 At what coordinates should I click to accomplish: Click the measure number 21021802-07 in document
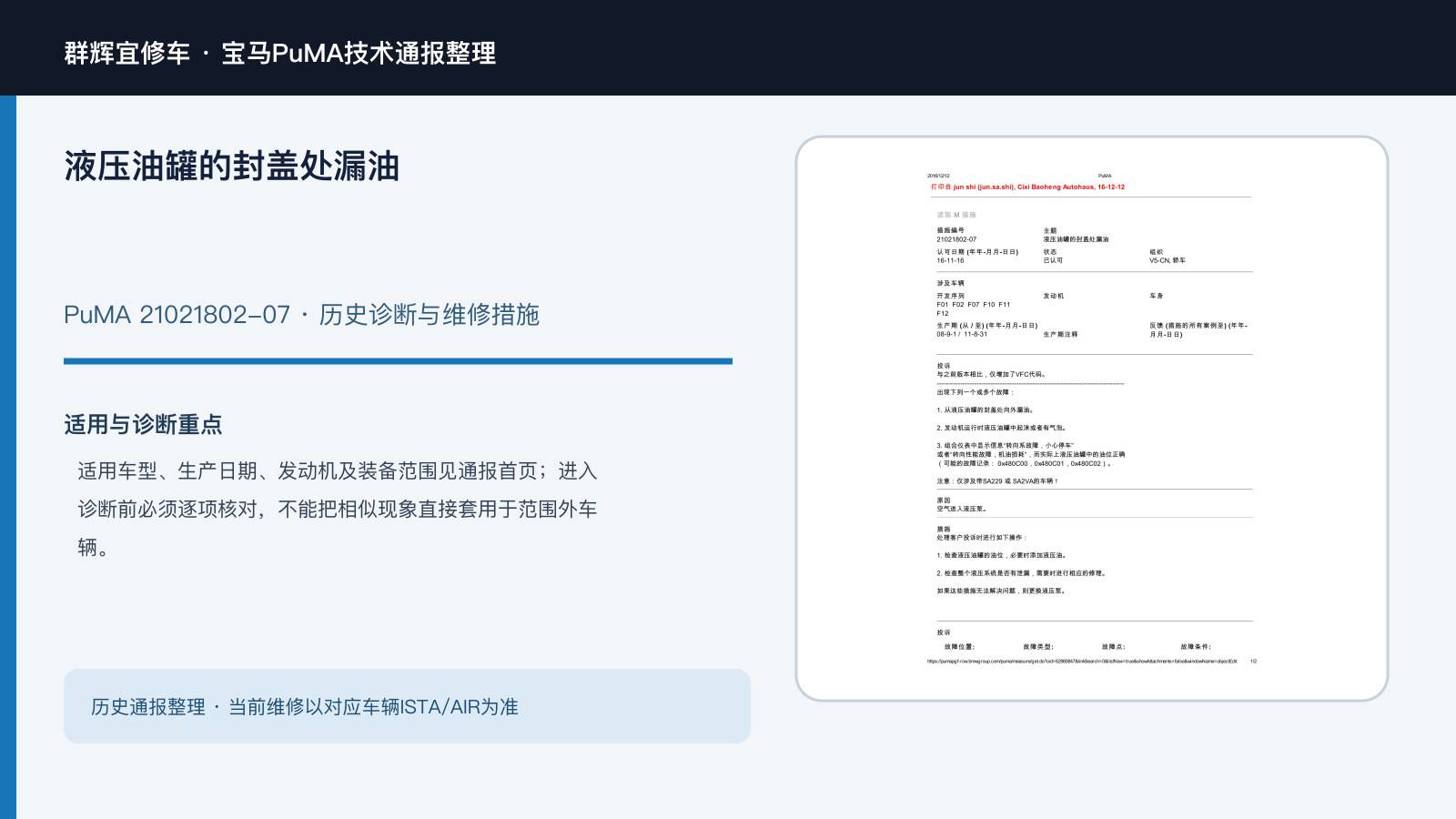tap(956, 239)
